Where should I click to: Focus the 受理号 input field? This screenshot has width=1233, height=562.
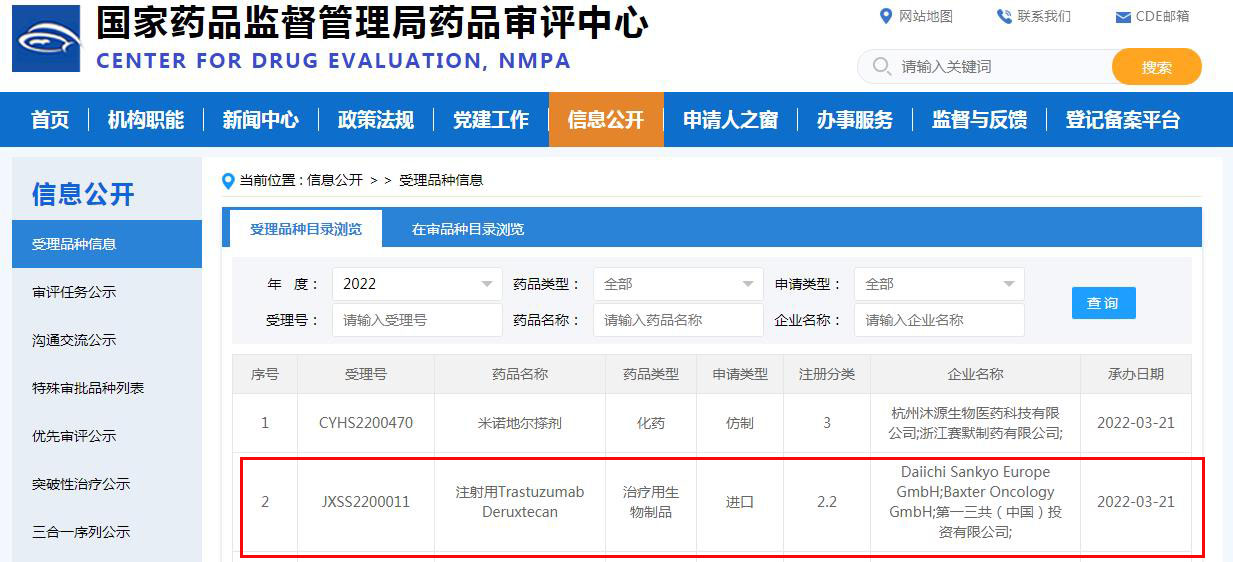pyautogui.click(x=417, y=320)
